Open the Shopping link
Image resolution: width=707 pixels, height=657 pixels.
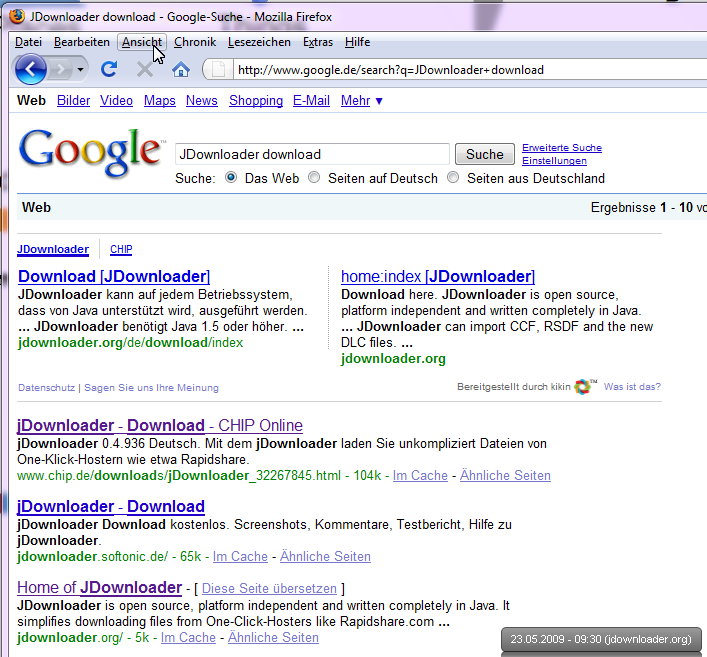pos(256,101)
